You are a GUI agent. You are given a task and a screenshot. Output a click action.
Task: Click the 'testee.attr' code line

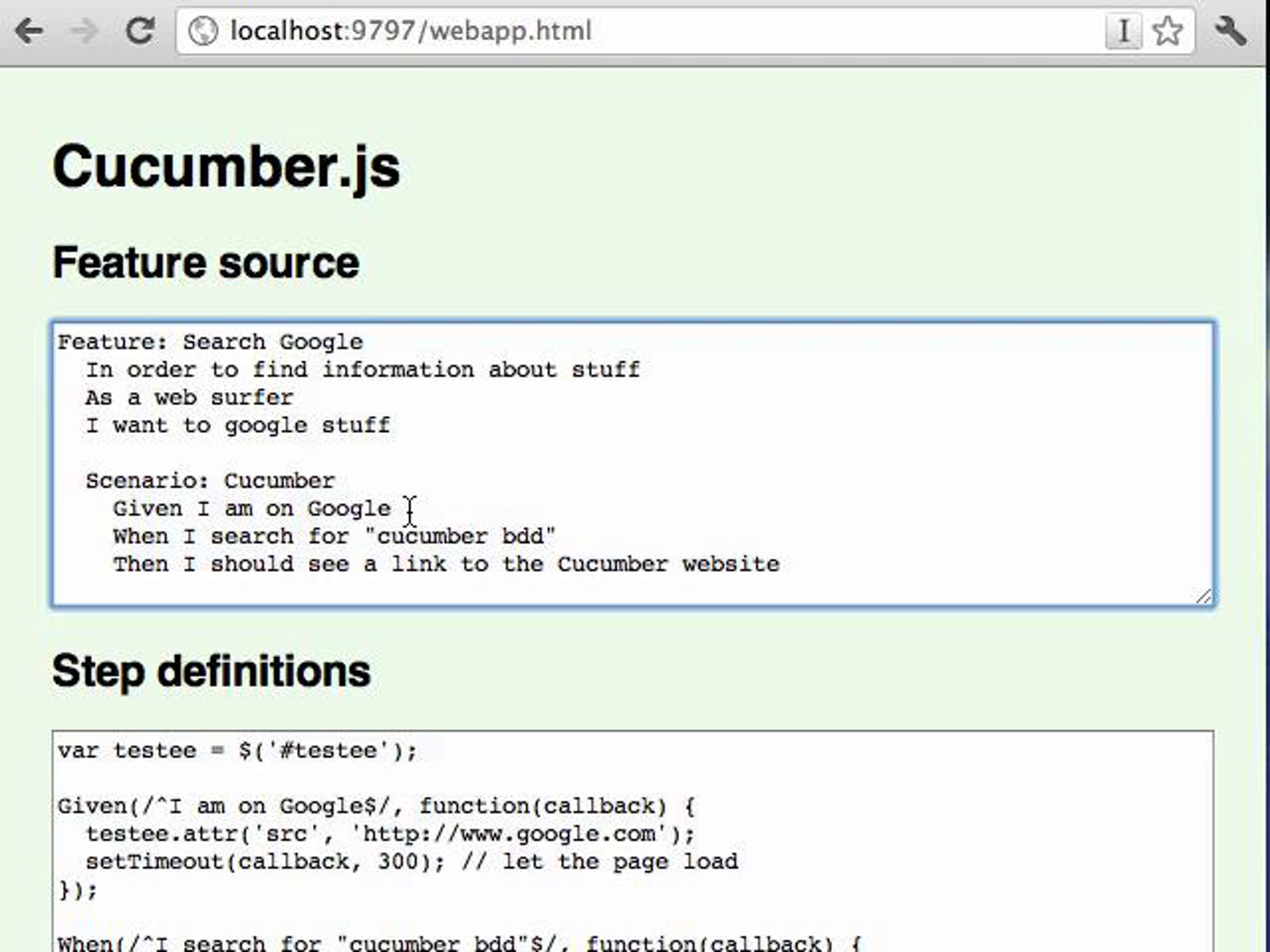pyautogui.click(x=391, y=834)
